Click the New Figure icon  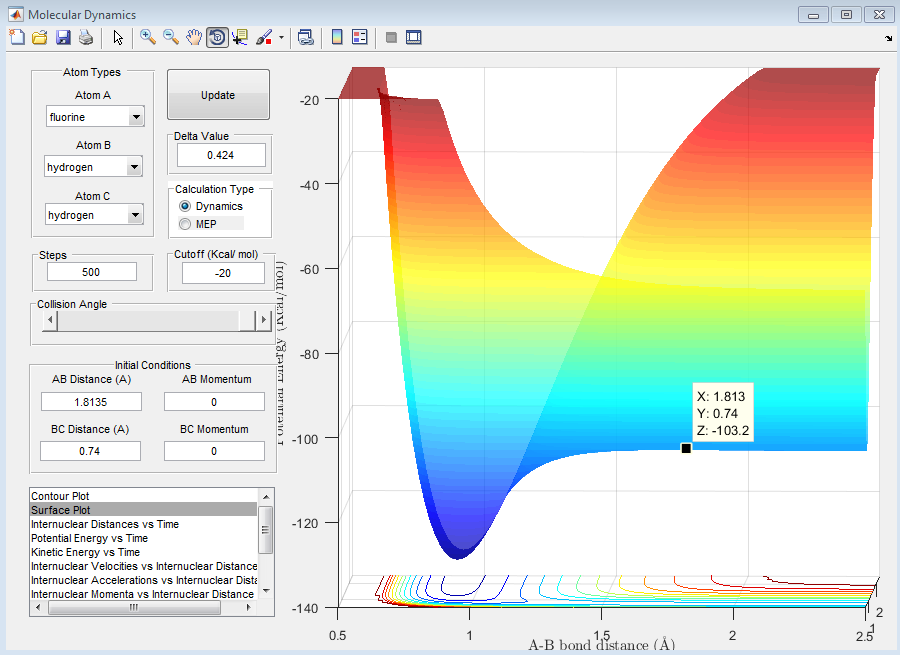click(x=16, y=37)
